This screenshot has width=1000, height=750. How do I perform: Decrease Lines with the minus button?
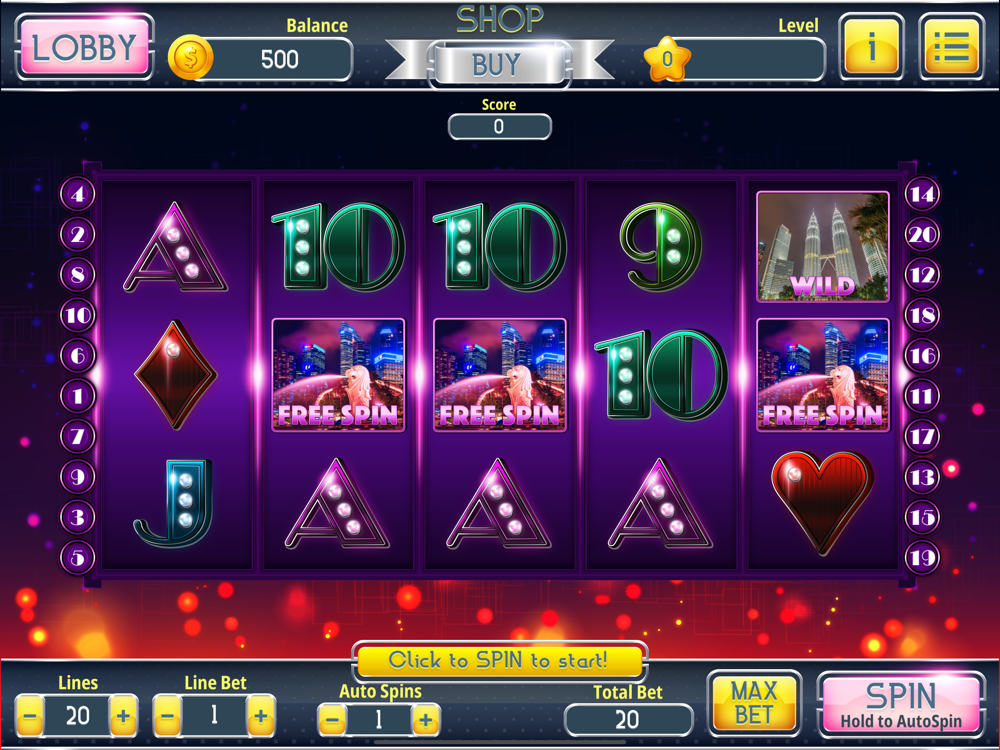(x=30, y=716)
